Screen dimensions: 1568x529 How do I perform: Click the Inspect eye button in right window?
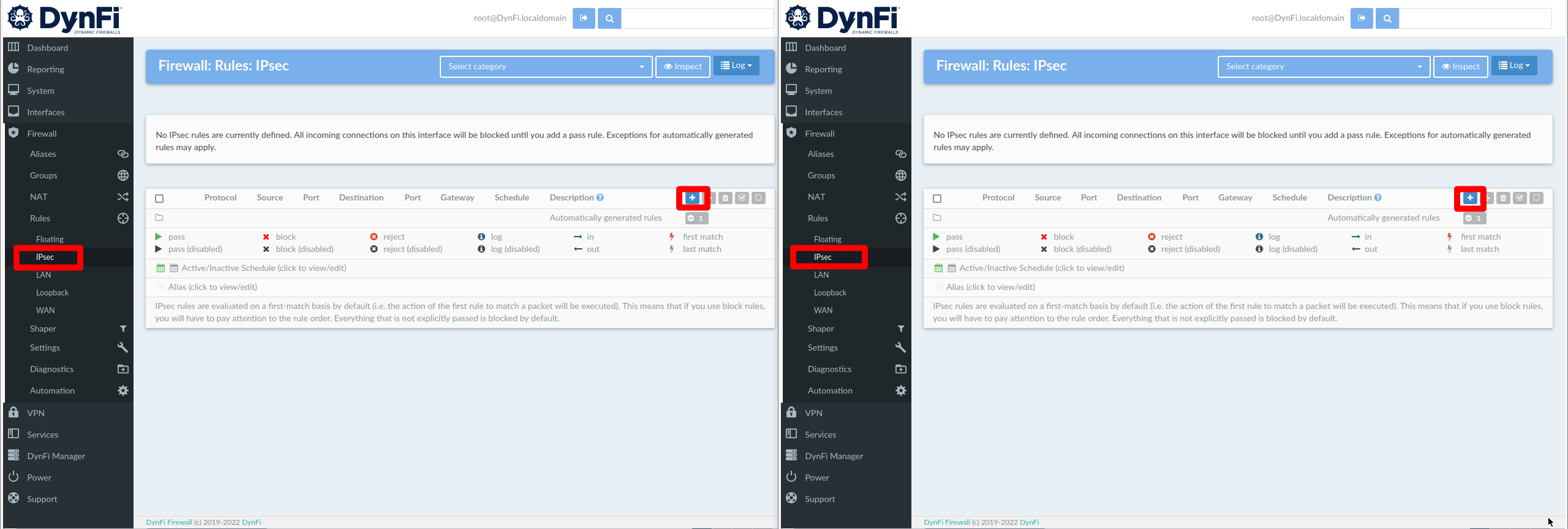click(1460, 66)
